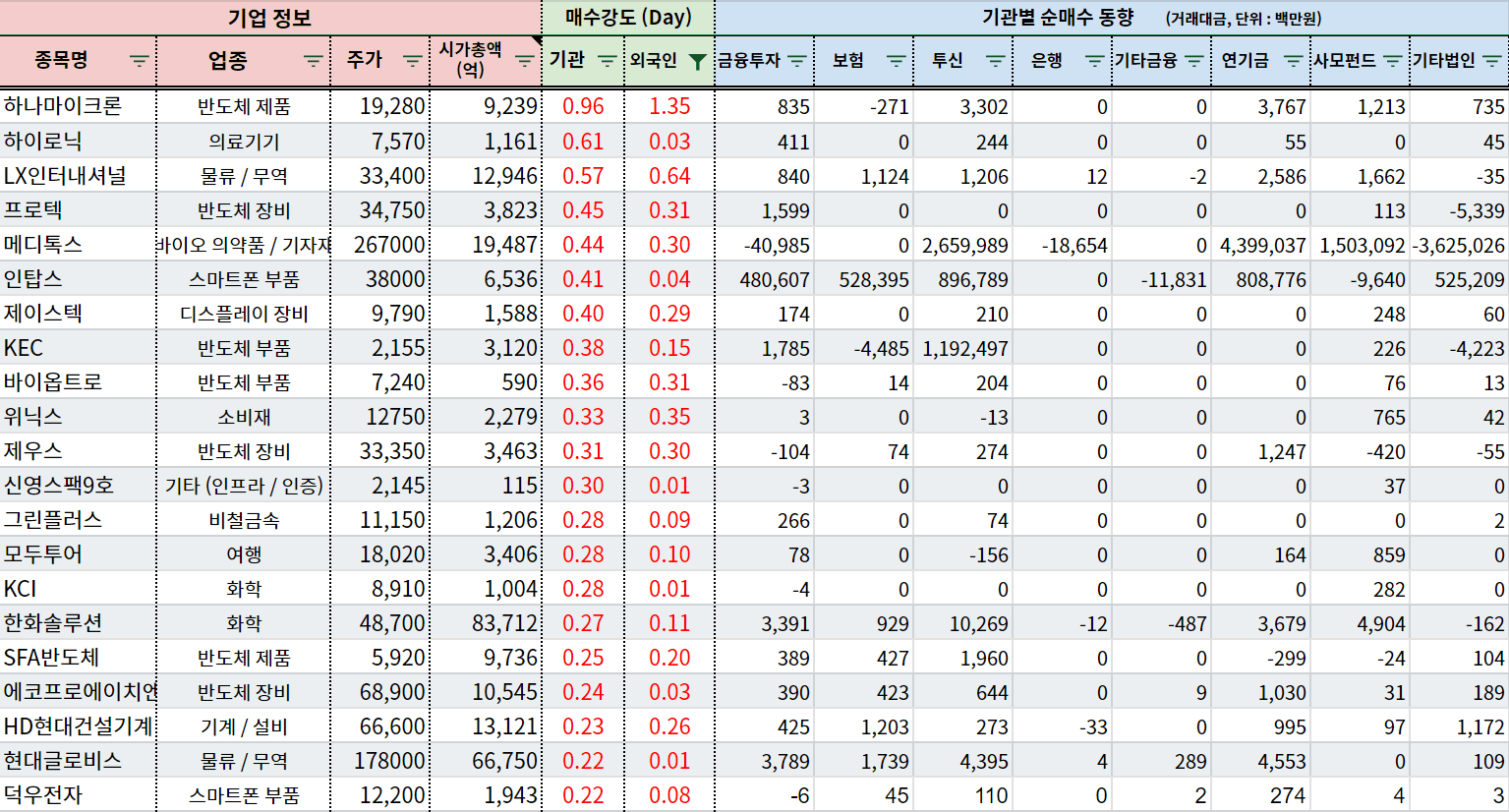Select stock name cell 인탑스
The image size is (1509, 812).
78,279
